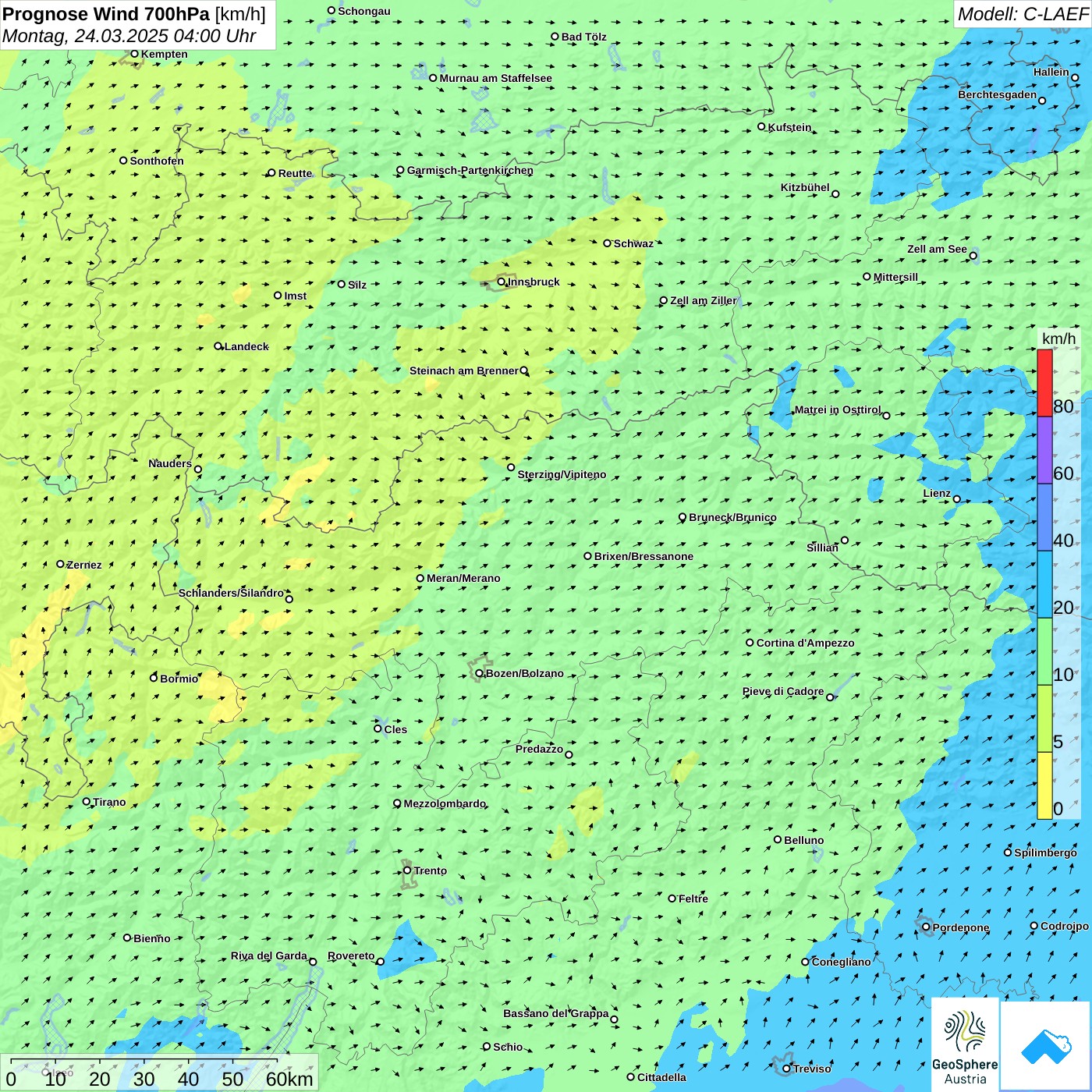The image size is (1092, 1092).
Task: Click the 'Bruneck/Brunico' label
Action: (x=732, y=517)
